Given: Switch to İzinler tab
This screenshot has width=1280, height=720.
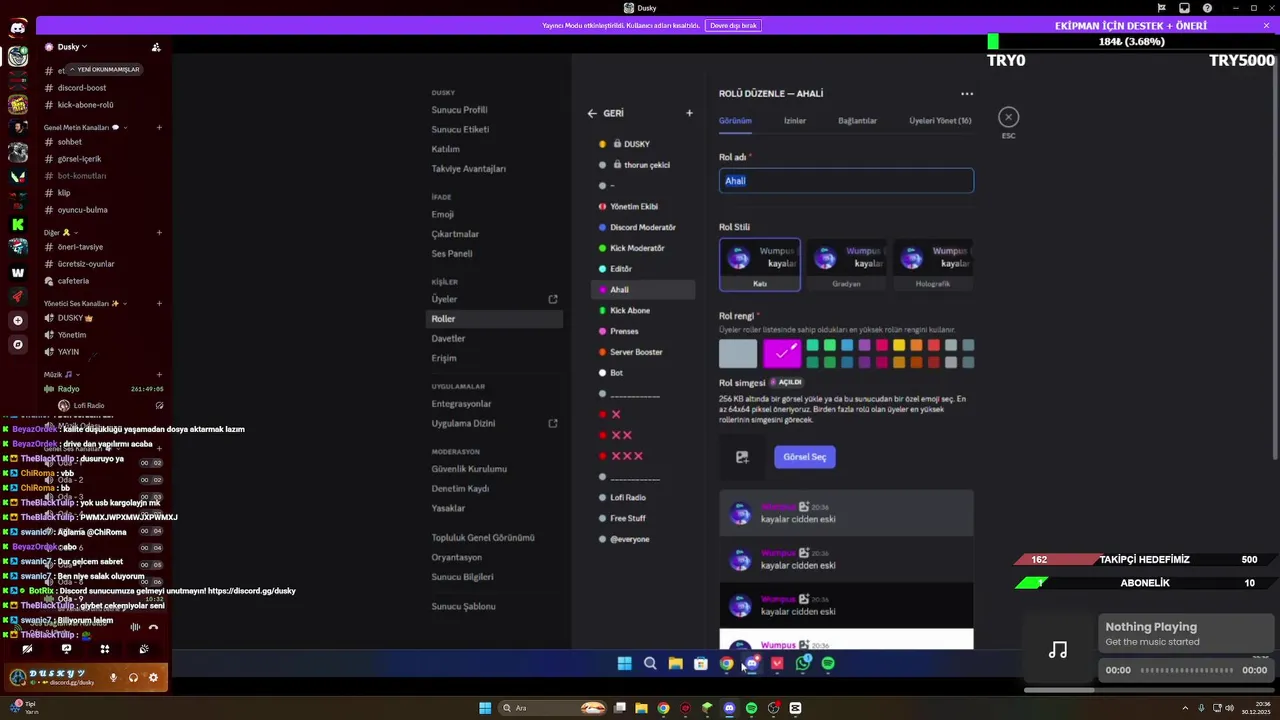Looking at the screenshot, I should point(795,121).
